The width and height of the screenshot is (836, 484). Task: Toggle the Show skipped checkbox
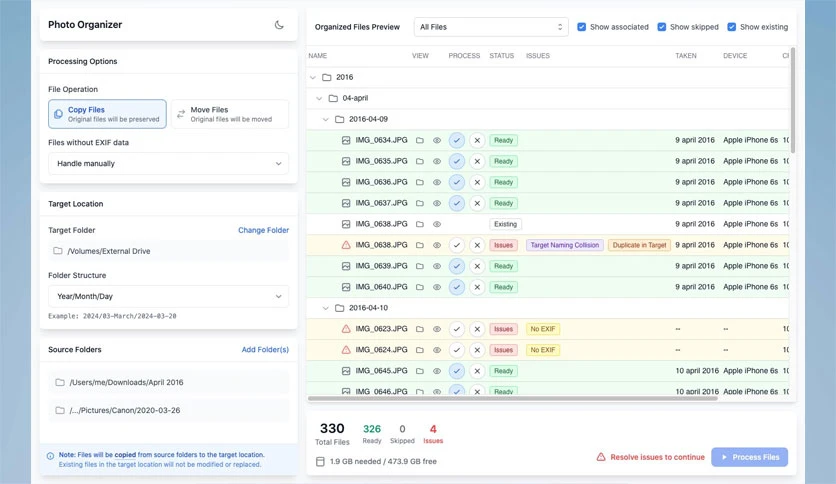tap(662, 27)
